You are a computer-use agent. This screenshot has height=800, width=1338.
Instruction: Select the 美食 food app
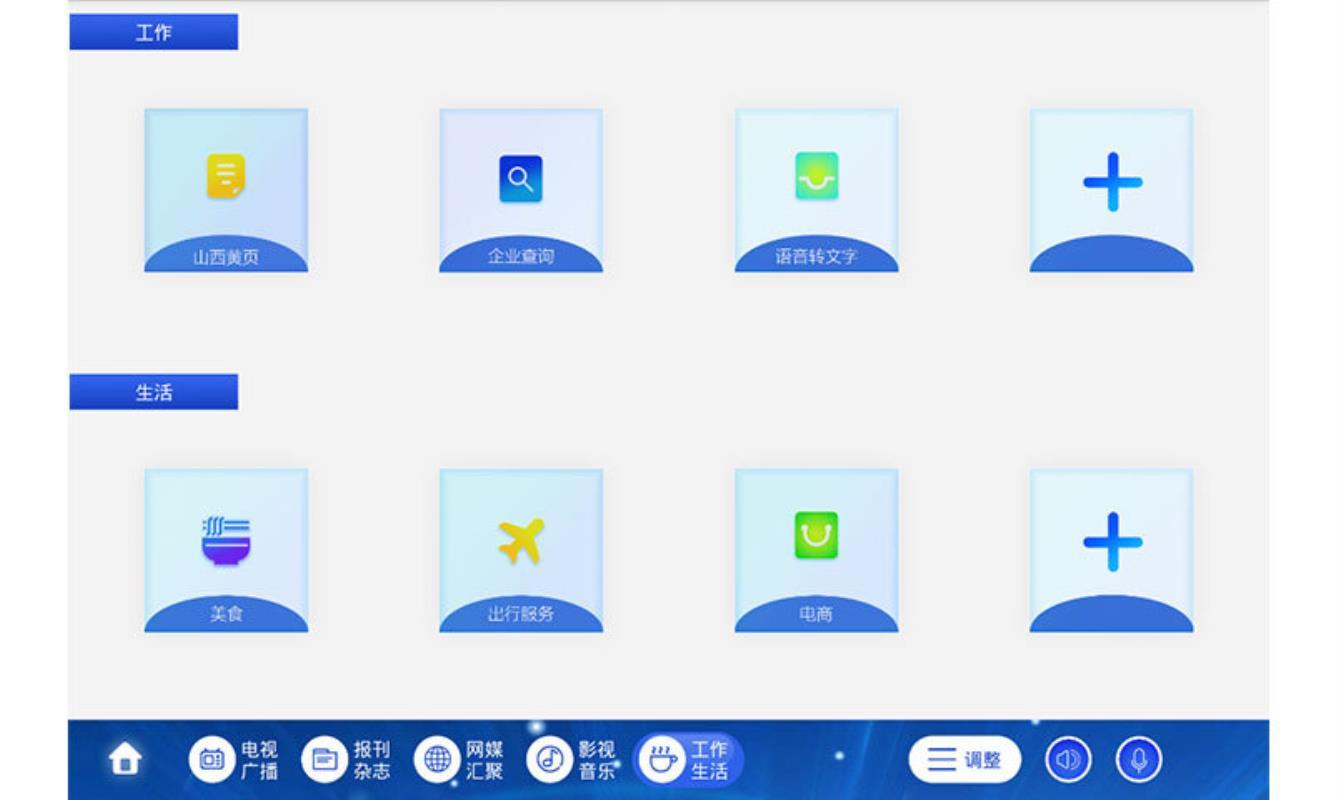pos(226,548)
